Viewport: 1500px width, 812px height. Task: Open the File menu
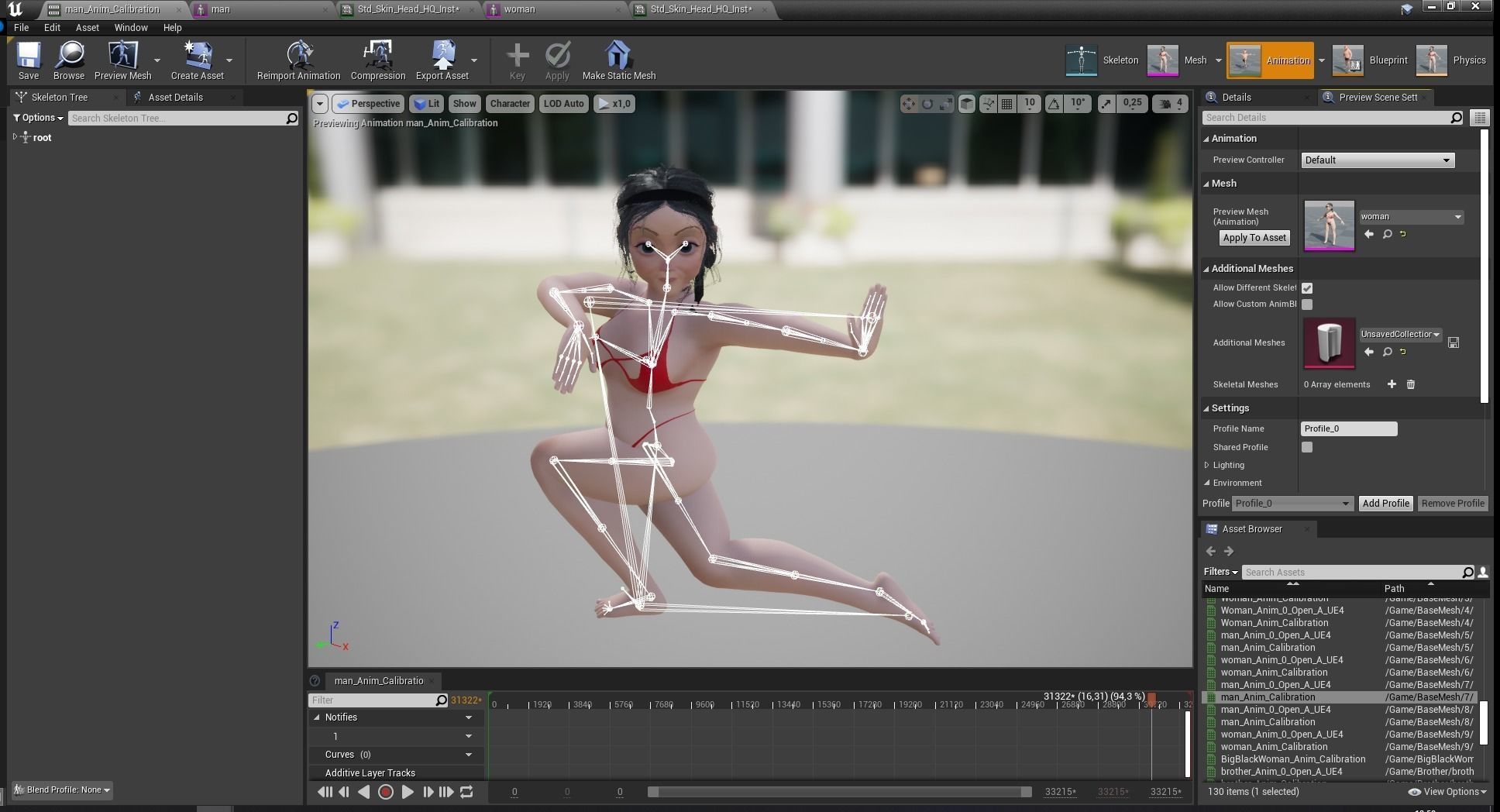[22, 27]
